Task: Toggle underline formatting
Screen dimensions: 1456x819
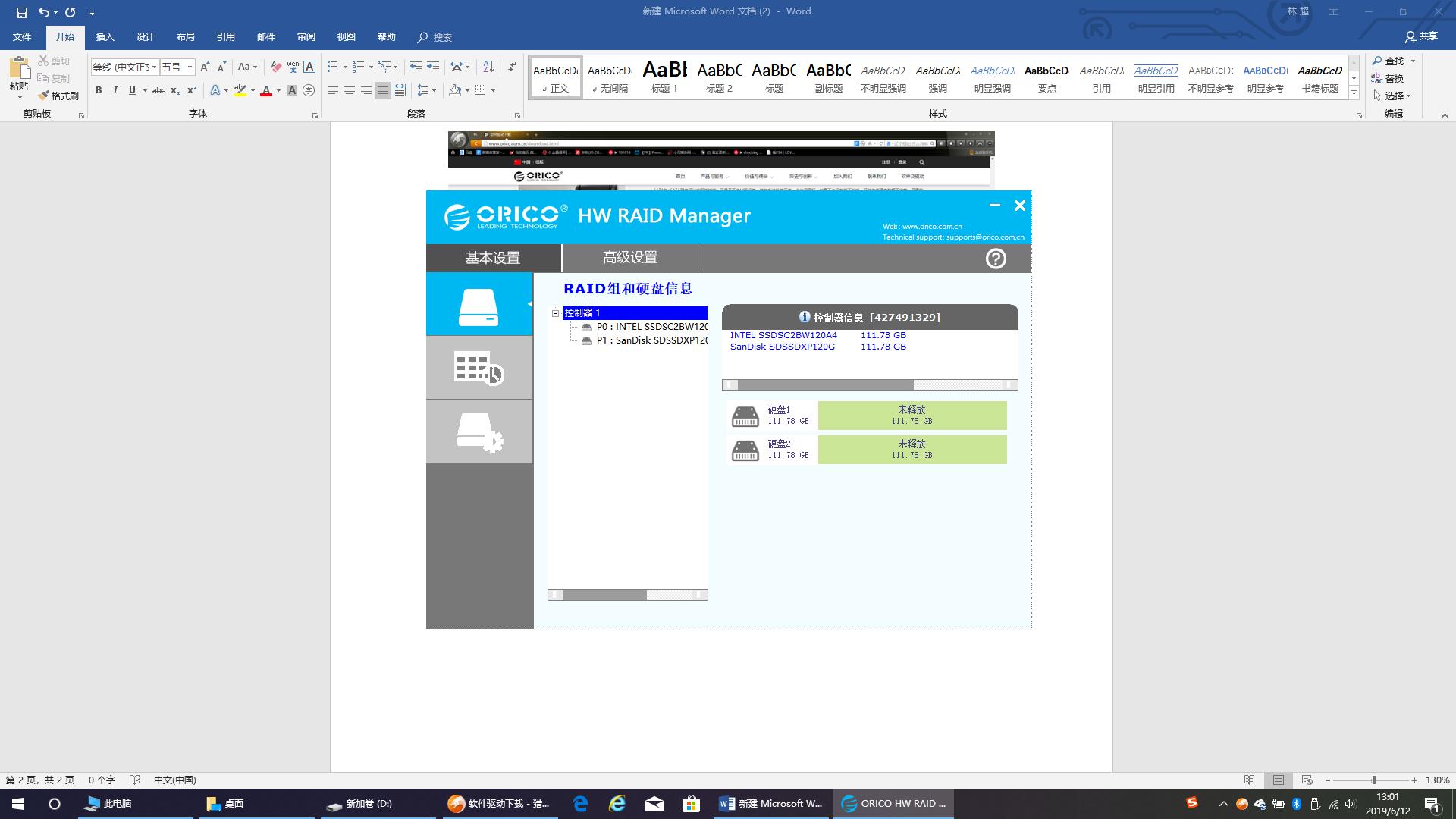Action: point(132,90)
